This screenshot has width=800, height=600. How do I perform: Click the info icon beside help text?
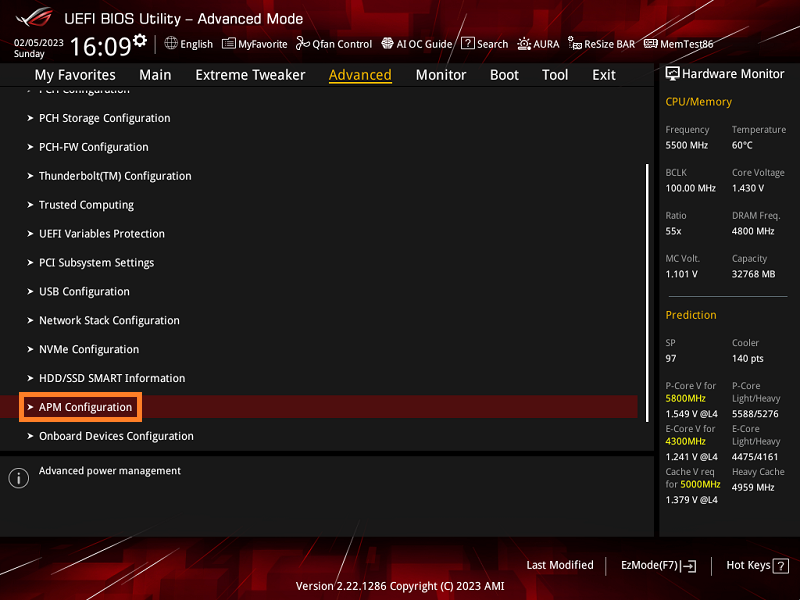coord(19,478)
